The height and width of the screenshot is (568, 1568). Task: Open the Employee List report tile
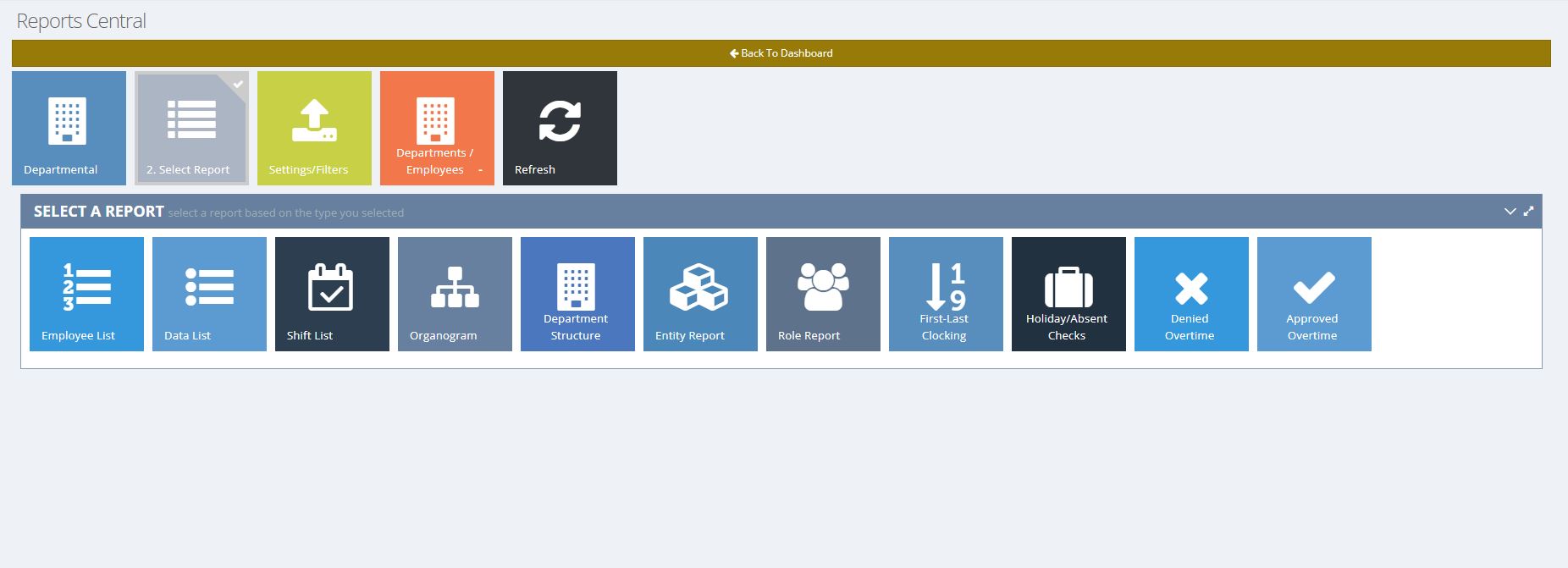(86, 294)
